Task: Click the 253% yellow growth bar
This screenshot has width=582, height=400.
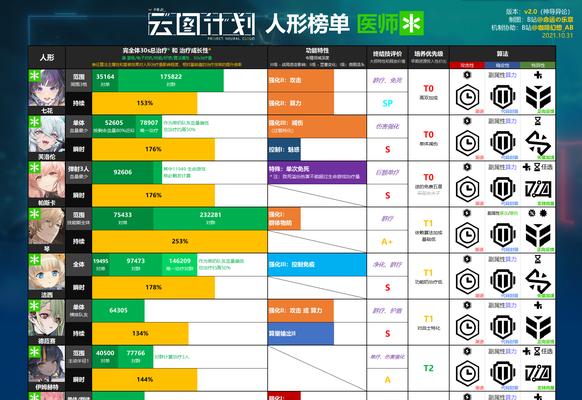Action: click(x=180, y=241)
